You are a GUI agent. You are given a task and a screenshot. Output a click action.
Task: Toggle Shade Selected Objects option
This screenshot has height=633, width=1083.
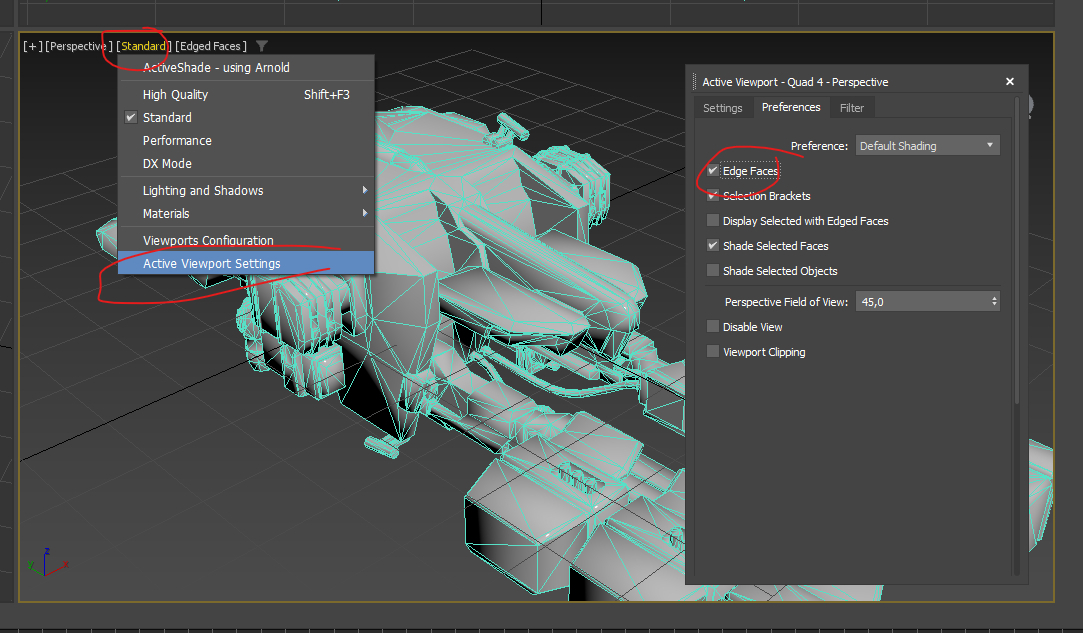click(713, 271)
